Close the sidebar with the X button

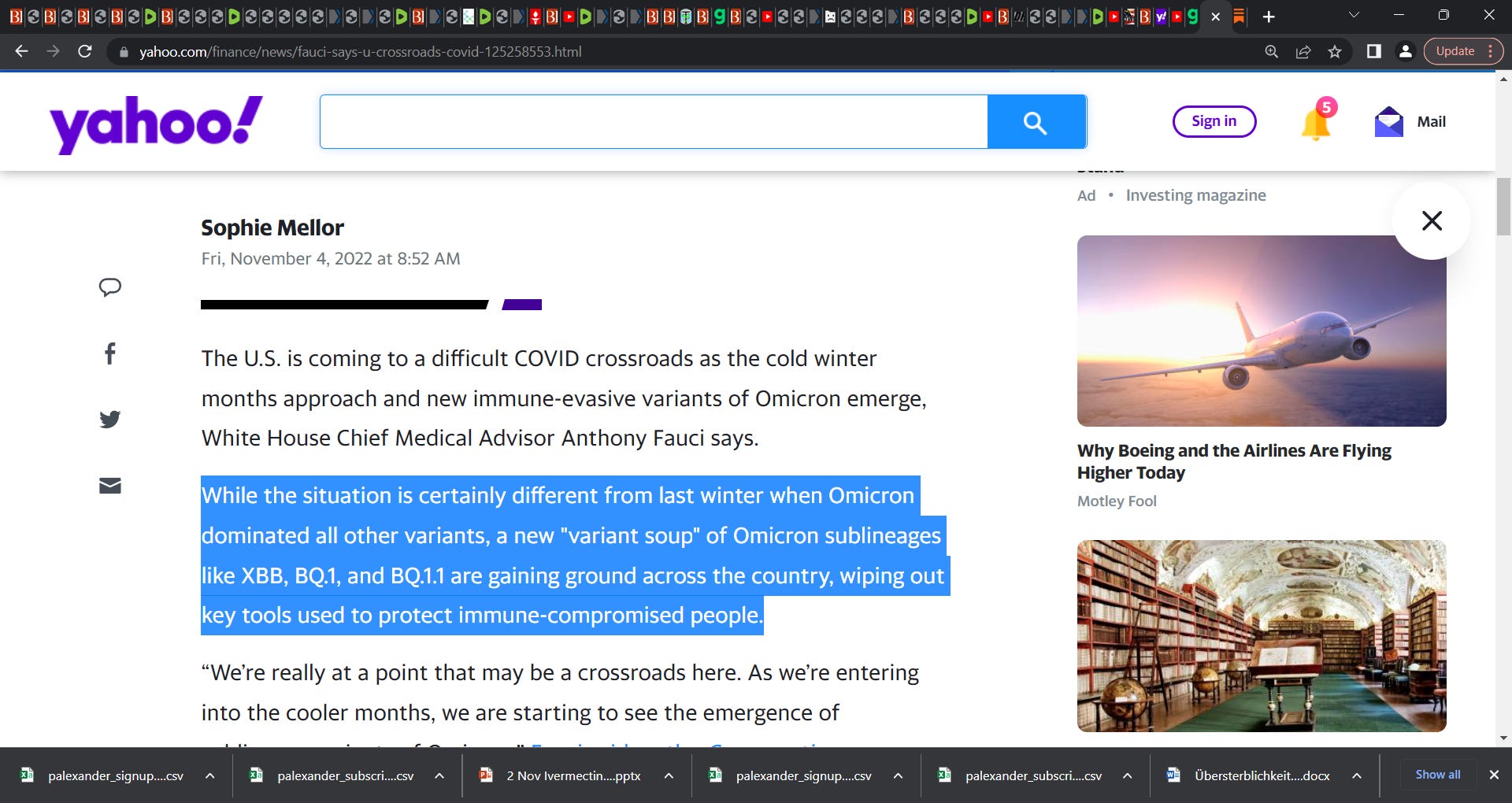point(1432,220)
